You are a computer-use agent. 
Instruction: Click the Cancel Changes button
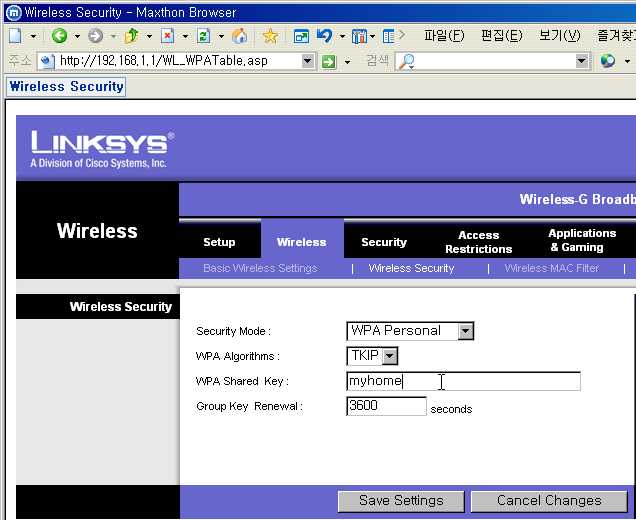[549, 501]
